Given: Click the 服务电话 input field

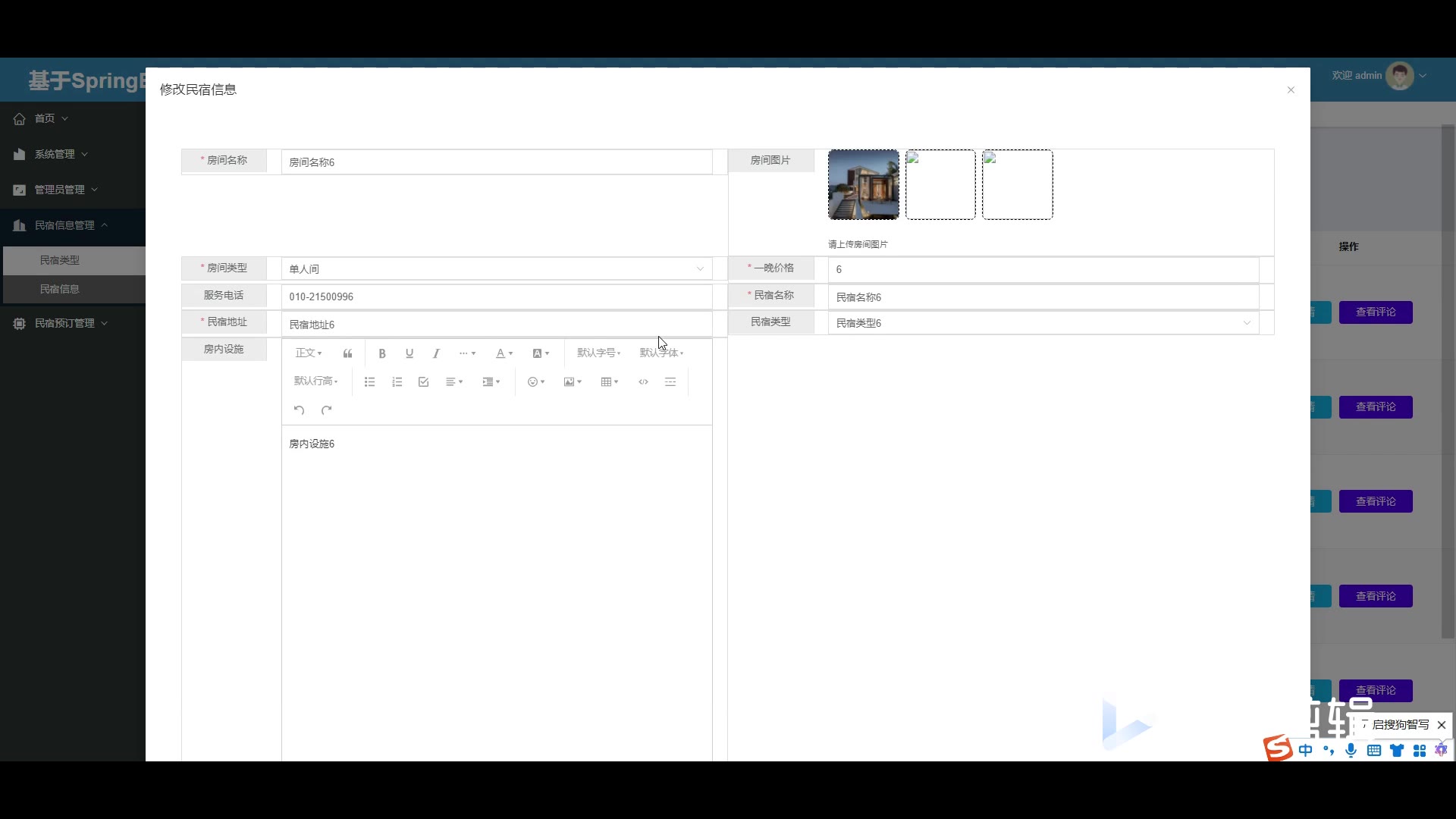Looking at the screenshot, I should (x=497, y=297).
